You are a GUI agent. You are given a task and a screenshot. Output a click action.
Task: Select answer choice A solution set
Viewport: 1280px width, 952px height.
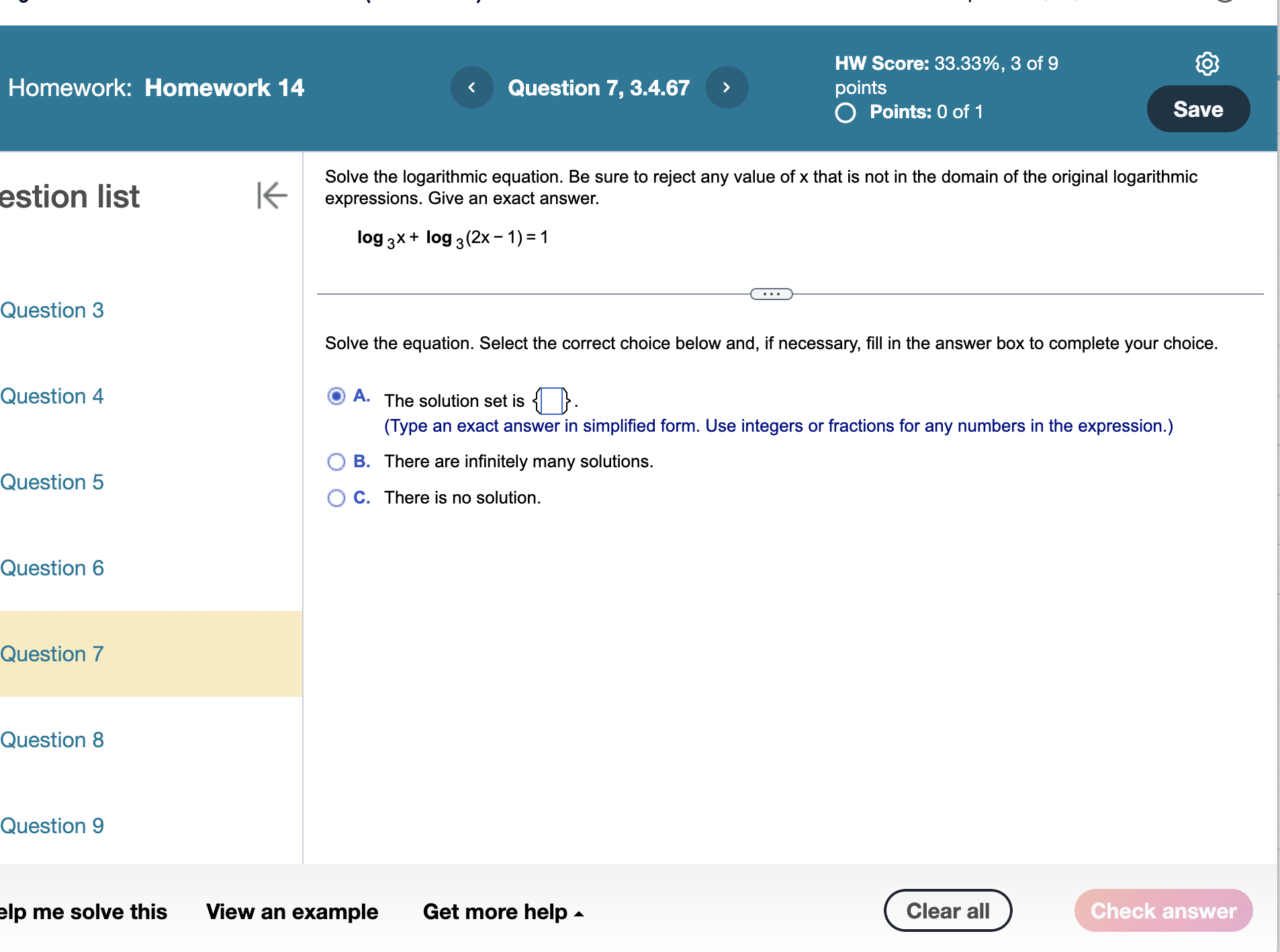336,397
